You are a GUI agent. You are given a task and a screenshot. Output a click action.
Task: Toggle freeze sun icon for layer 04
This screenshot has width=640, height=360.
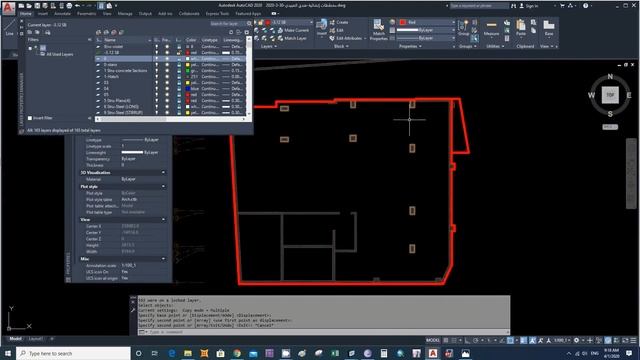[x=167, y=89]
